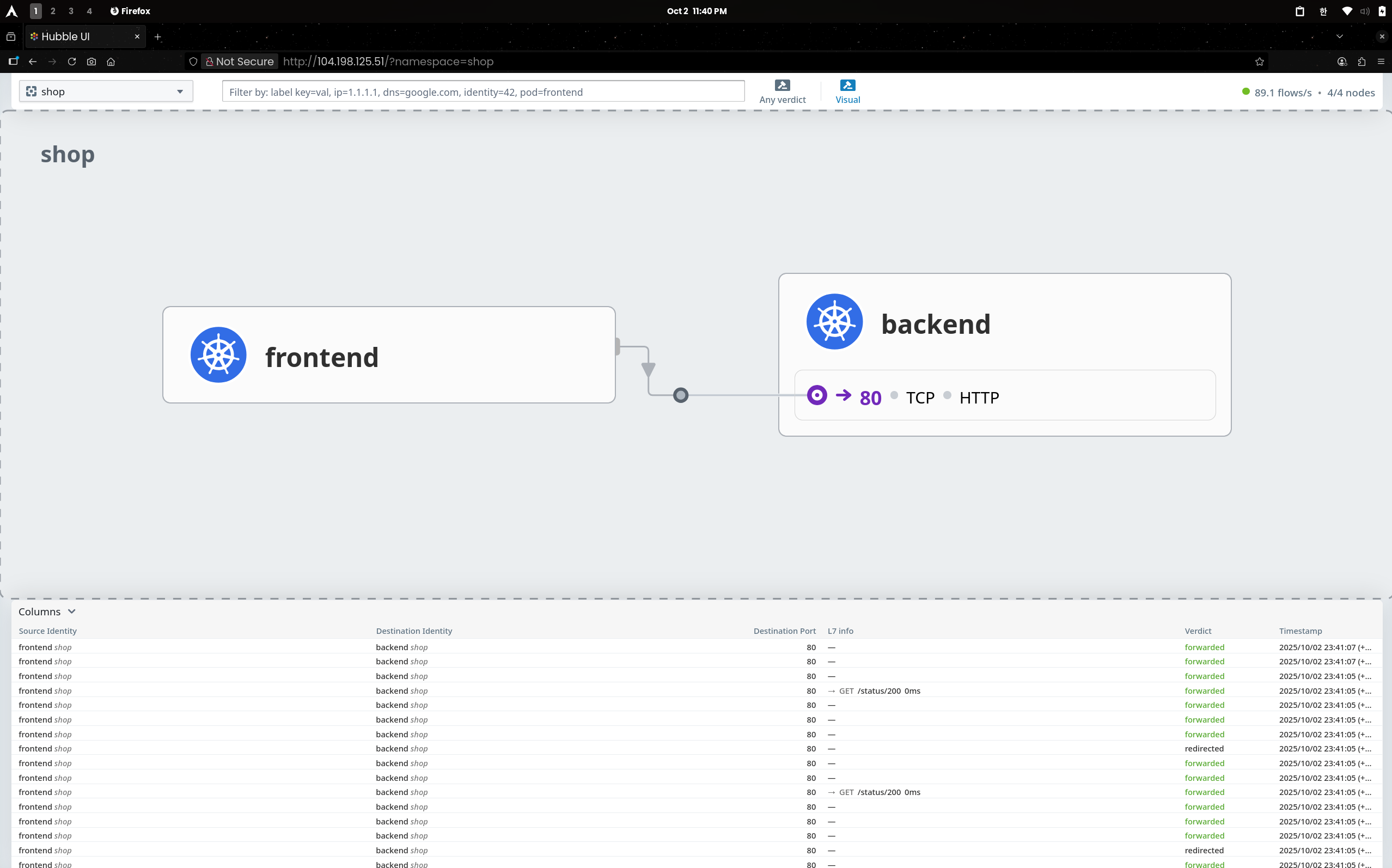Viewport: 1392px width, 868px height.
Task: Bookmark this page with the star icon
Action: pos(1260,62)
